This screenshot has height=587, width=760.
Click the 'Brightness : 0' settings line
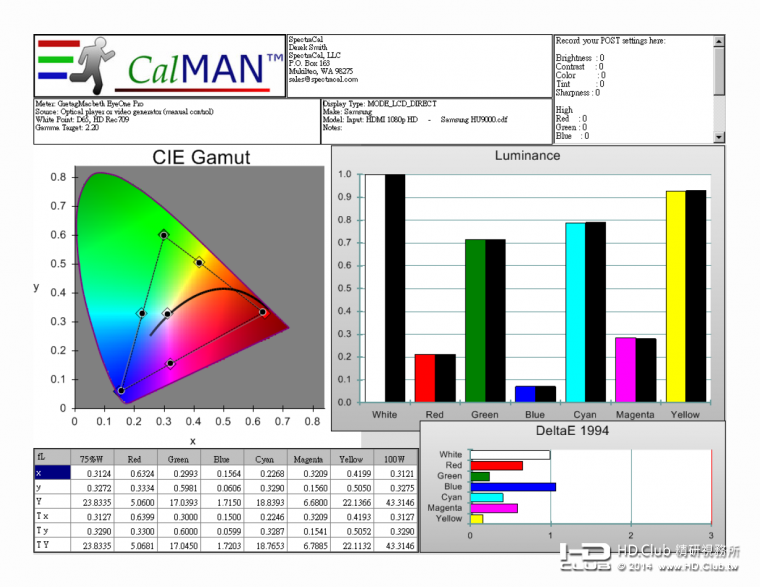pos(580,58)
